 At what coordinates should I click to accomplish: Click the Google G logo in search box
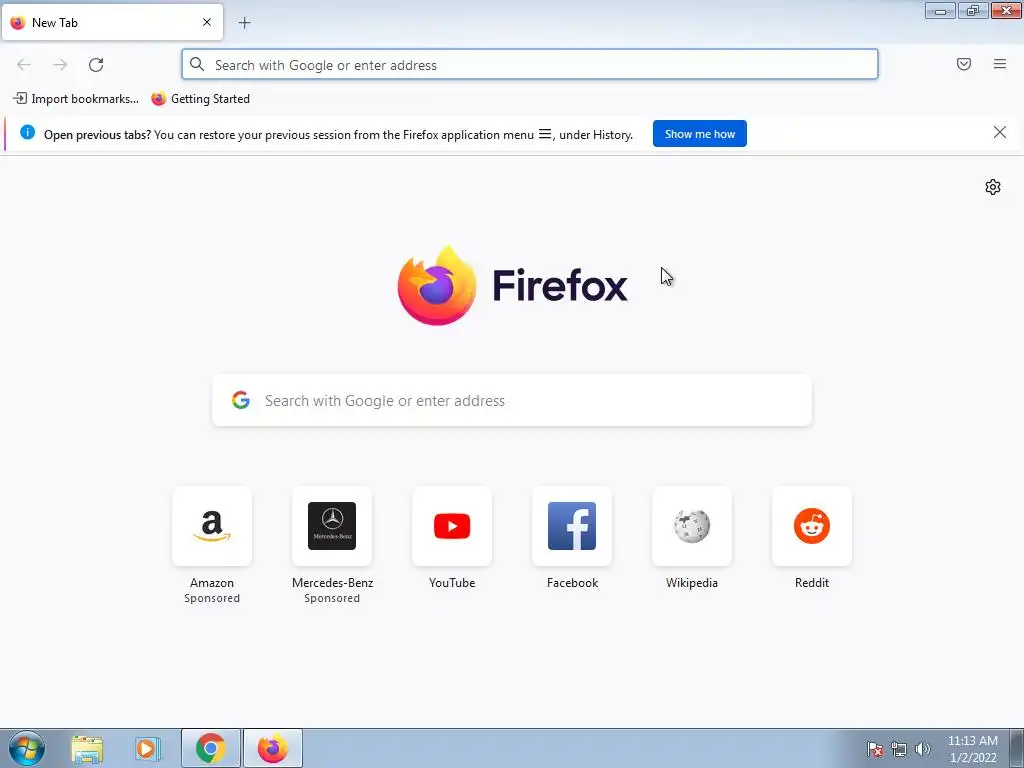click(241, 400)
